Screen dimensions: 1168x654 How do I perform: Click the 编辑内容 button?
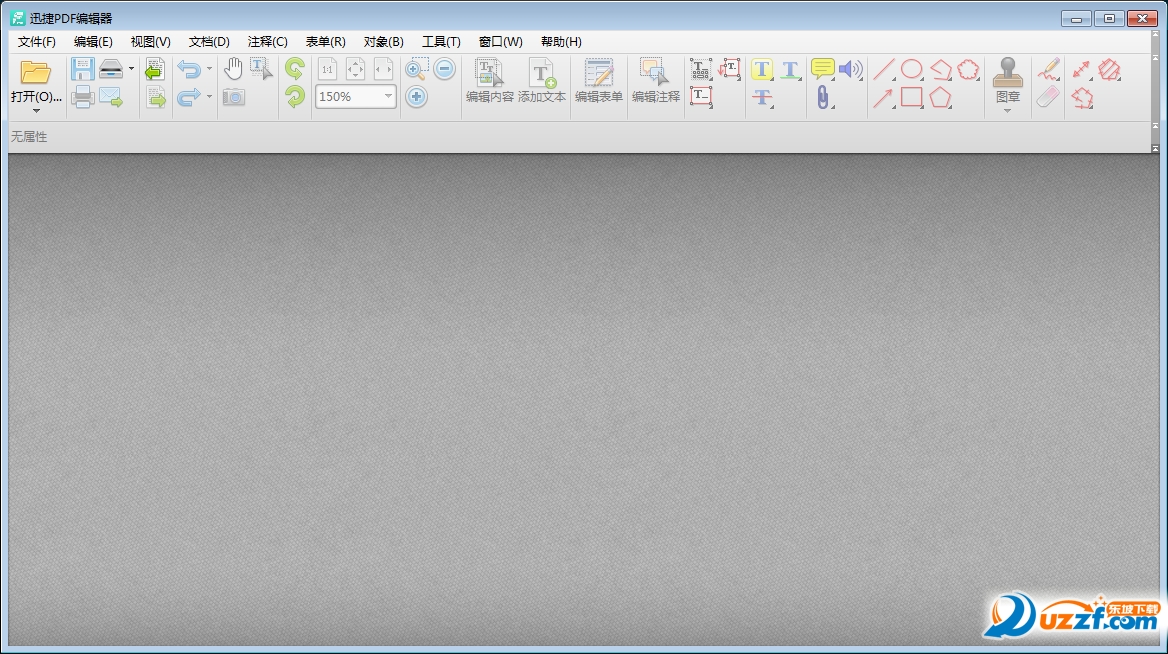pos(489,81)
